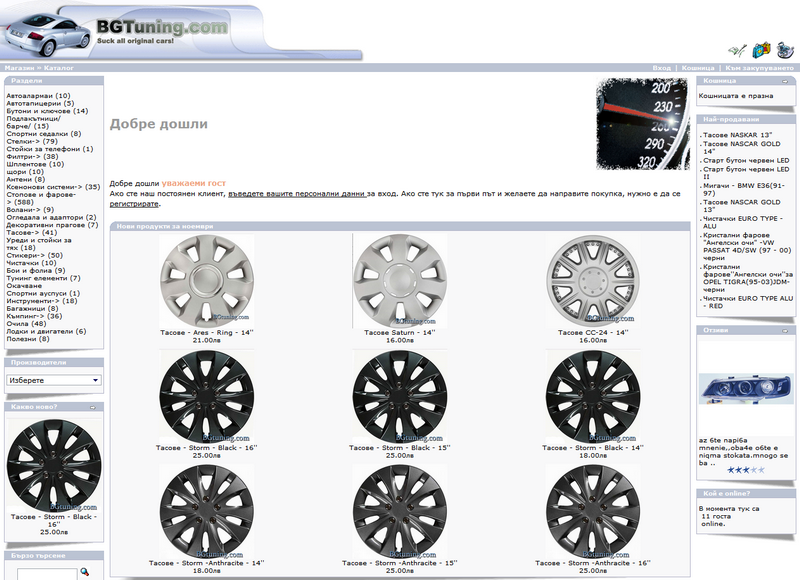Open the Тунинг елементи category
800x580 pixels.
[43, 279]
